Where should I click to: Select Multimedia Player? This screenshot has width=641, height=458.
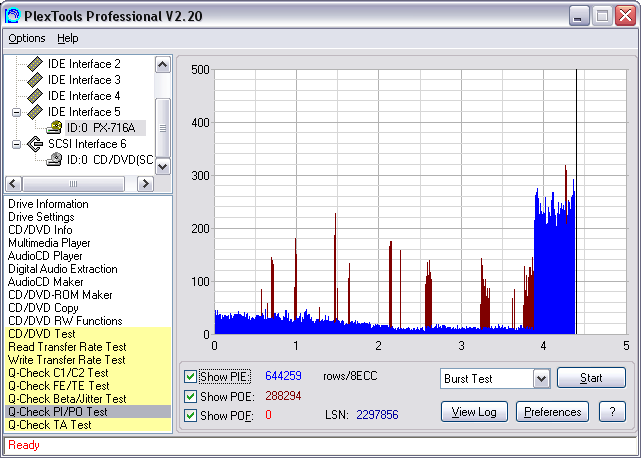tap(49, 243)
